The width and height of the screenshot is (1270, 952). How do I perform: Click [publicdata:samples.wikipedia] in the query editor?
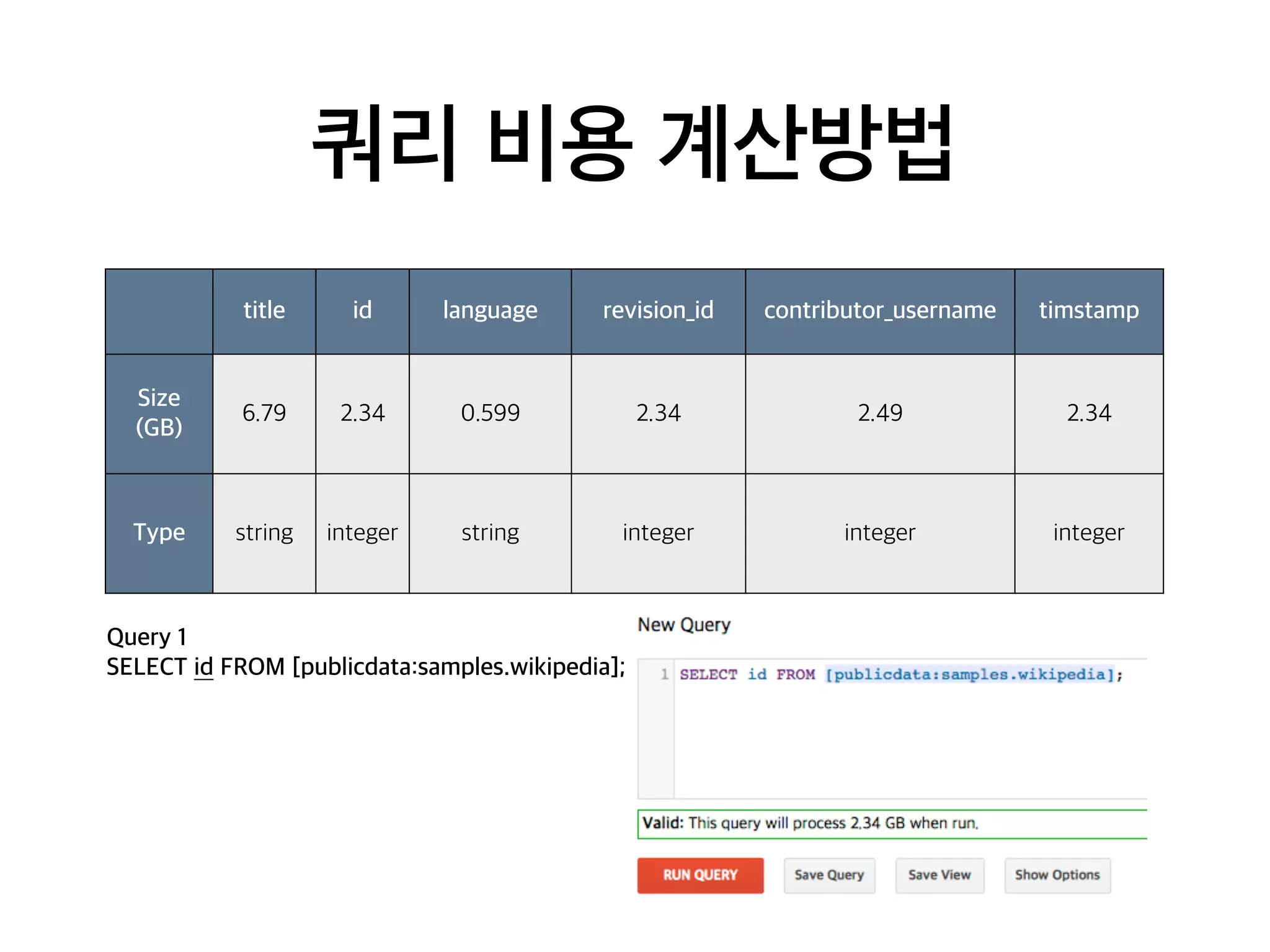[x=970, y=674]
